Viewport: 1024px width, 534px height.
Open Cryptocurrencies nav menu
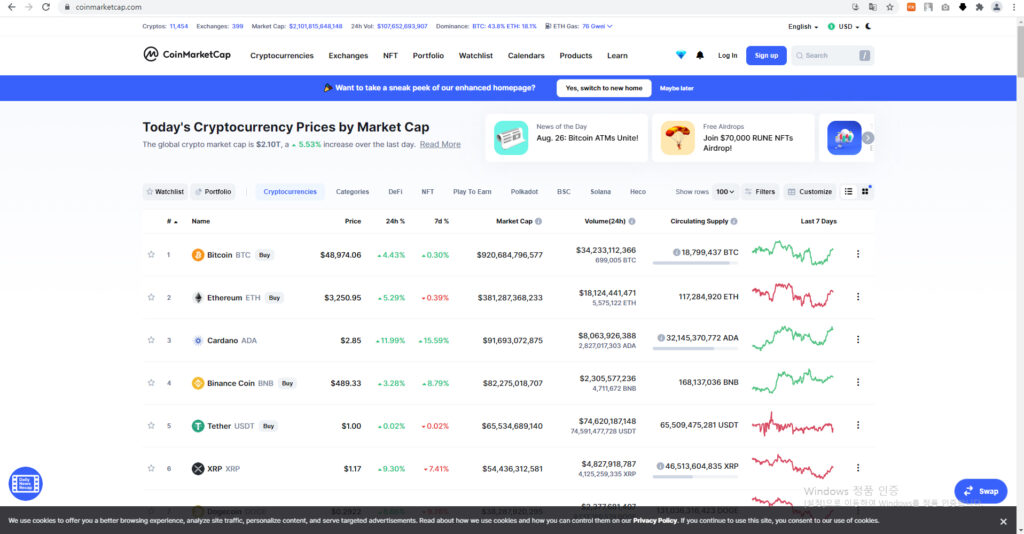click(281, 55)
